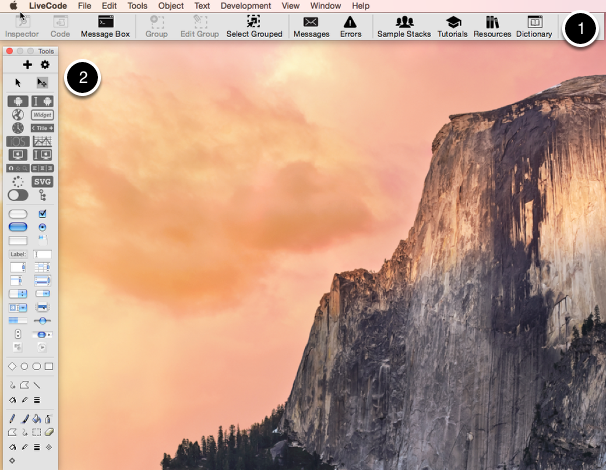Screen dimensions: 606x470
Task: Select the scrolling field tool
Action: pyautogui.click(x=18, y=267)
